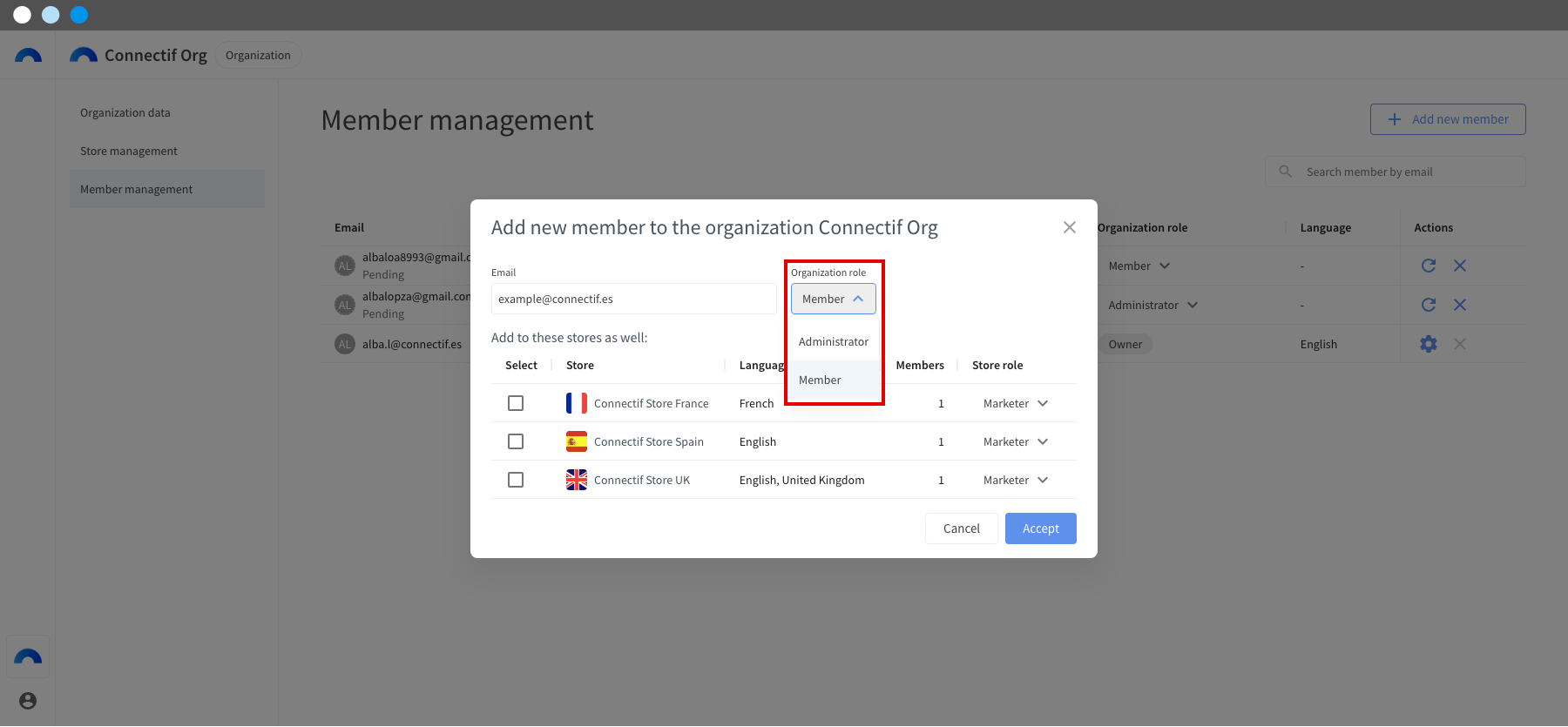Screen dimensions: 1568x727
Task: Open the Connectif Org header logo
Action: pos(84,56)
